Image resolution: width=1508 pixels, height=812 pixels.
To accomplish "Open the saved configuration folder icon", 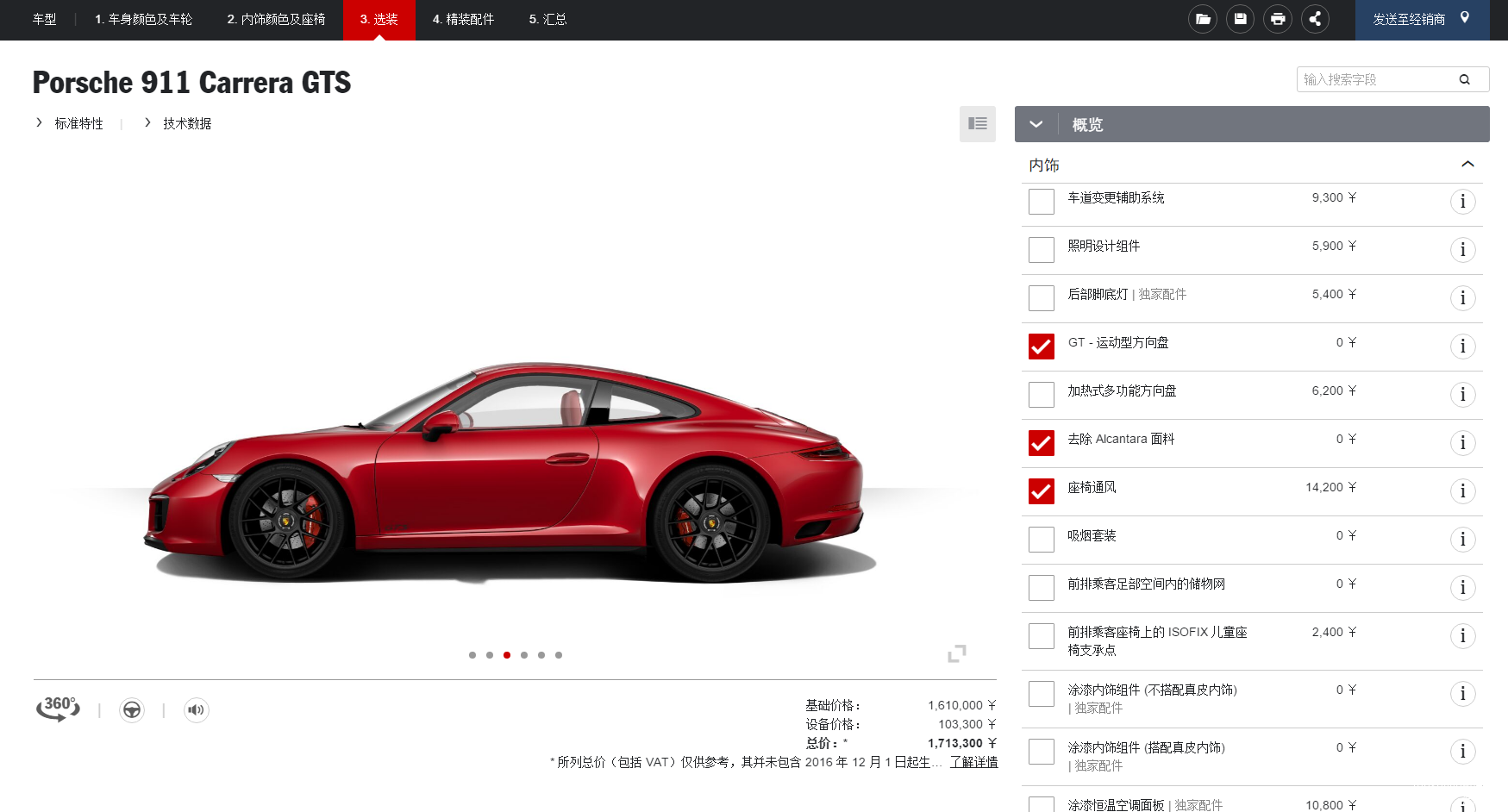I will [1203, 19].
